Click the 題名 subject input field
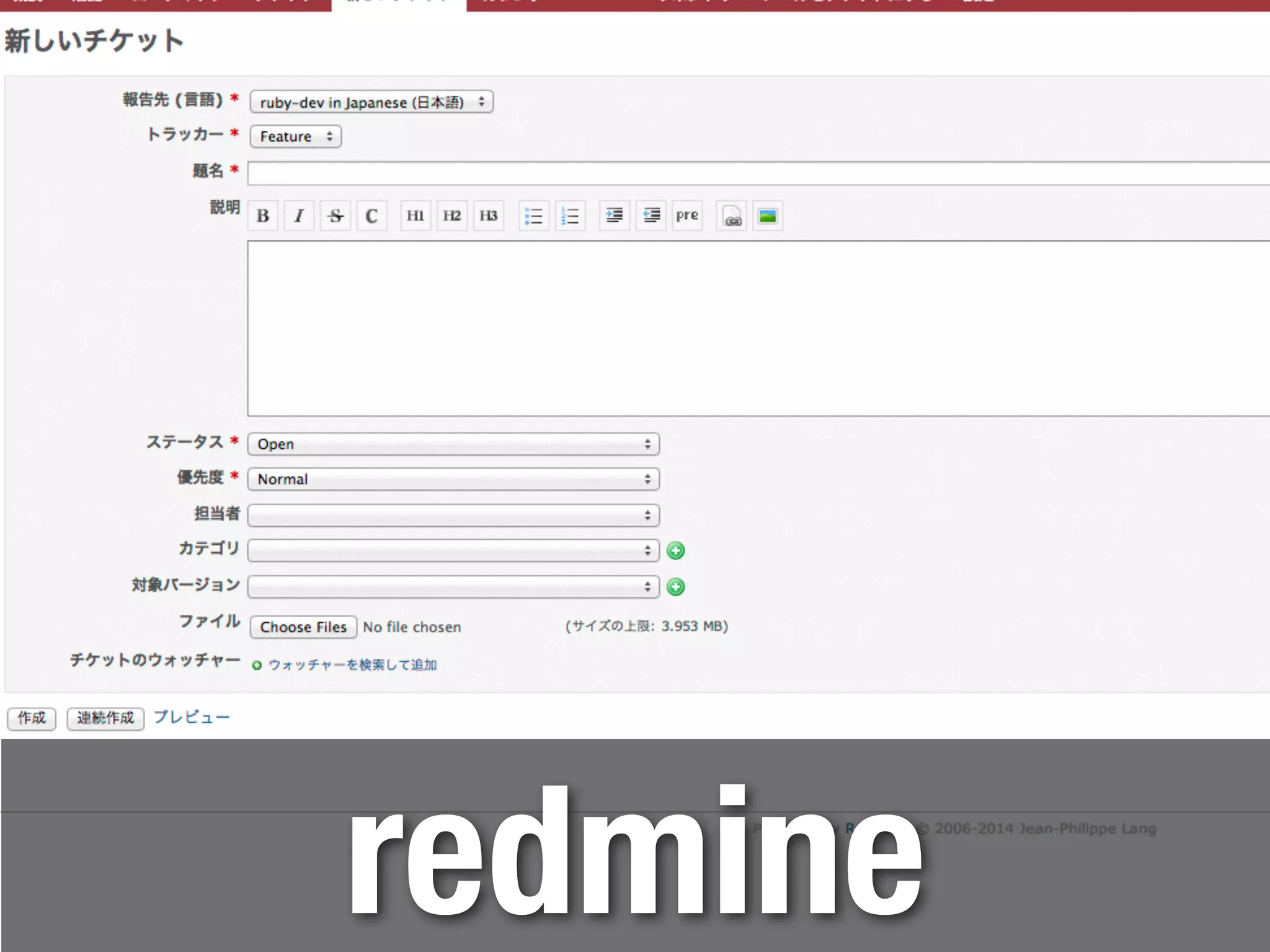1270x952 pixels. pyautogui.click(x=758, y=173)
